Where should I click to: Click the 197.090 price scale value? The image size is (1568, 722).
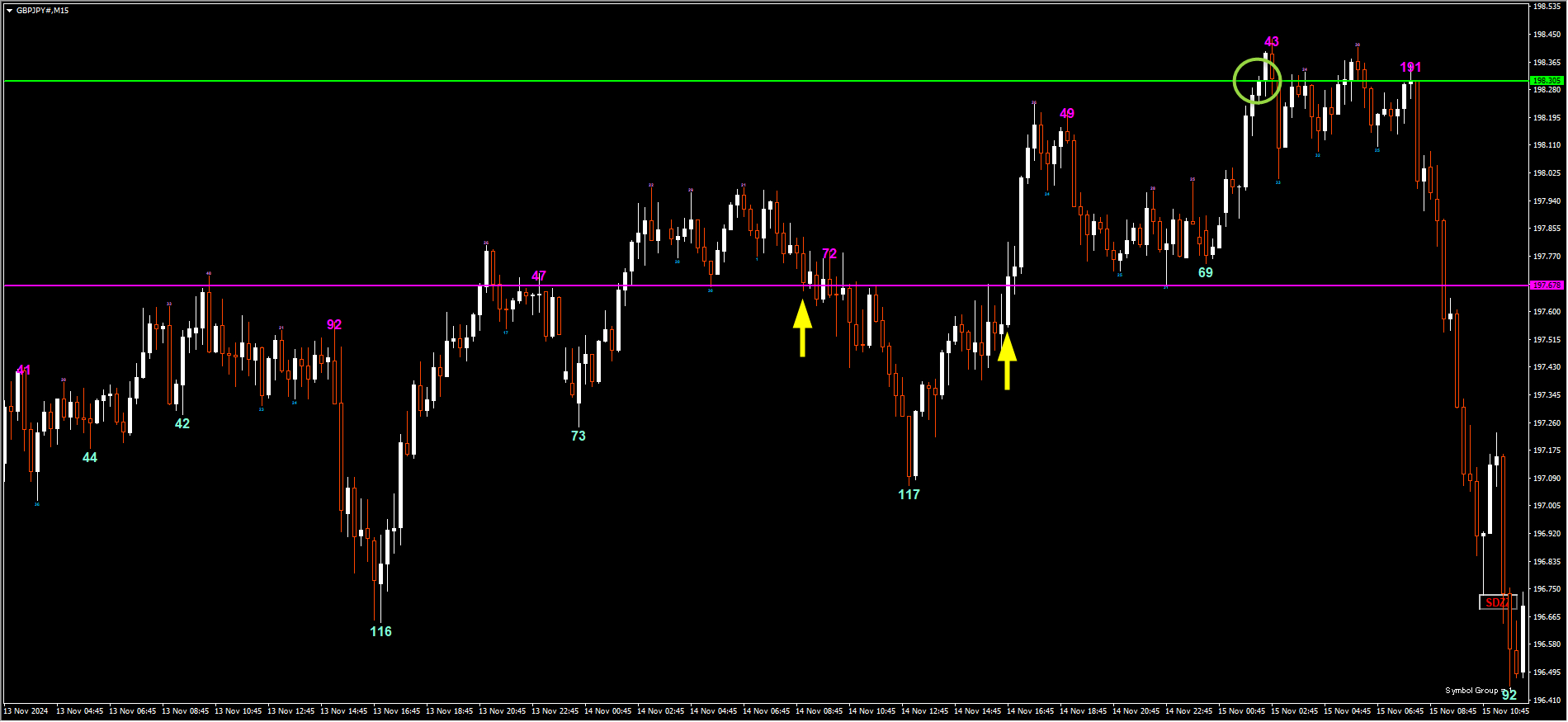(1547, 479)
